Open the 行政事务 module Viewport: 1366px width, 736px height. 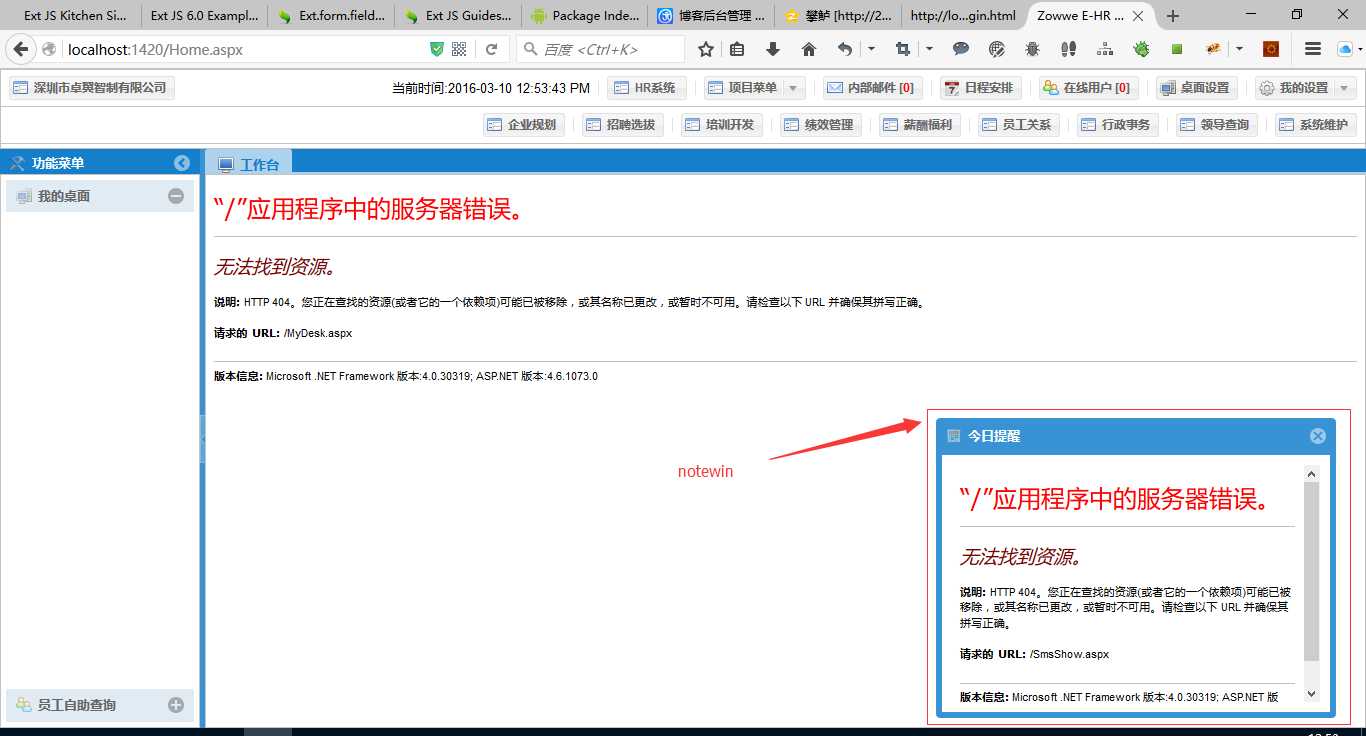tap(1116, 125)
